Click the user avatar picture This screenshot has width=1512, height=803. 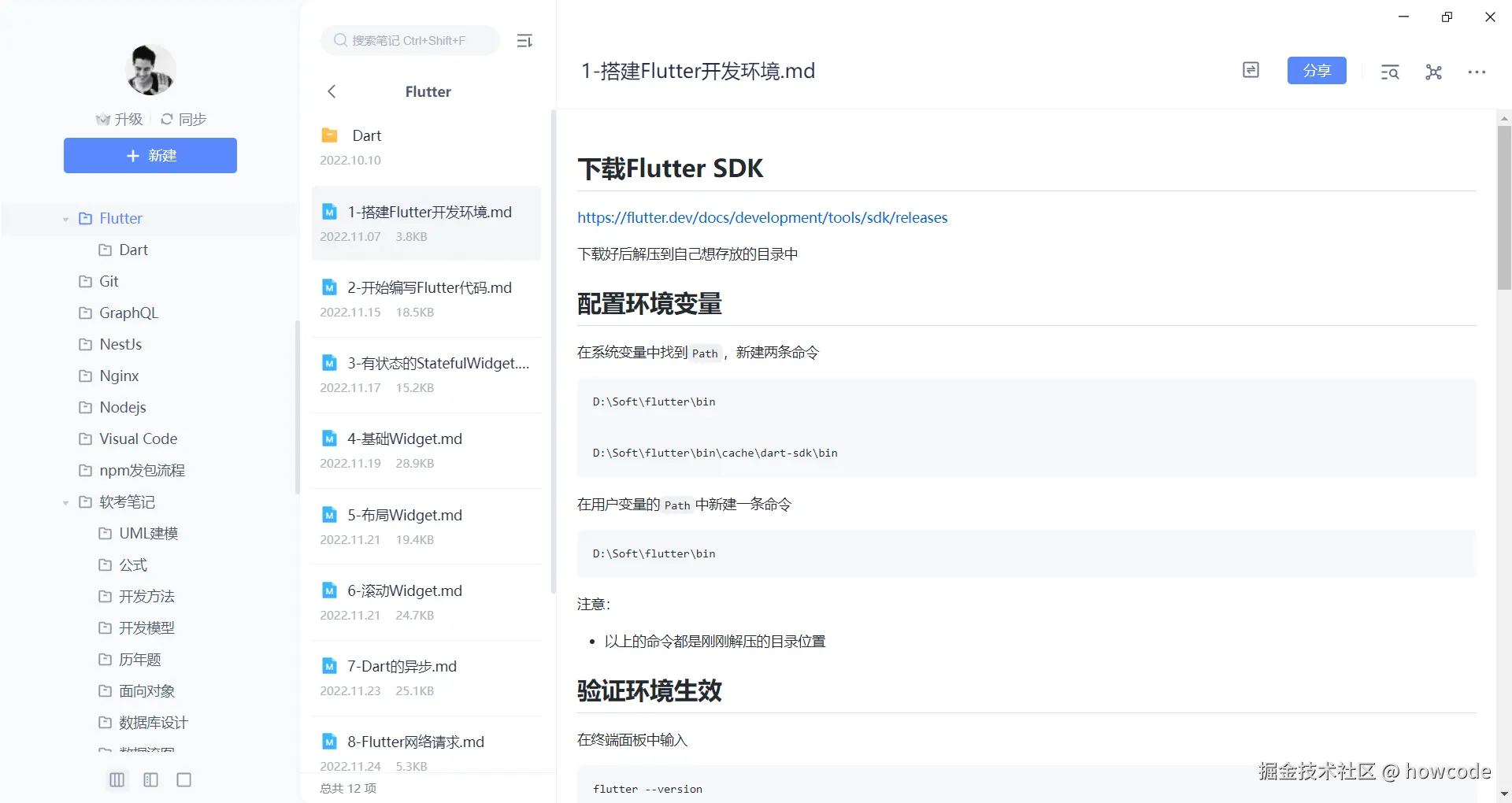(150, 70)
